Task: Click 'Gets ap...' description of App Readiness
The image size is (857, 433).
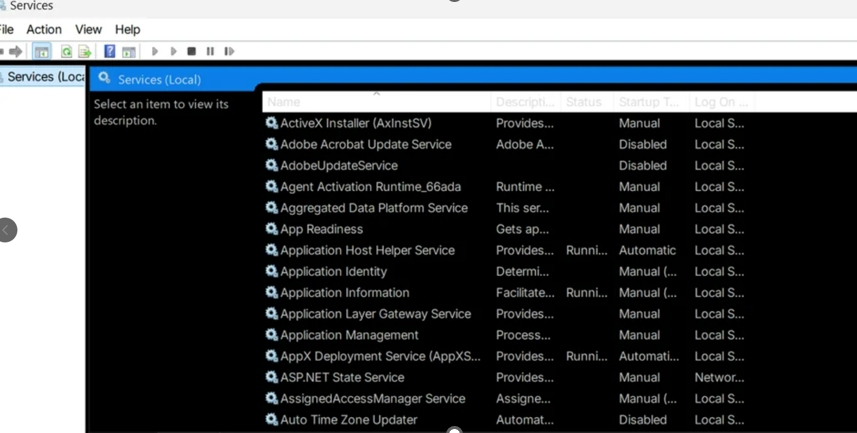Action: (x=522, y=229)
